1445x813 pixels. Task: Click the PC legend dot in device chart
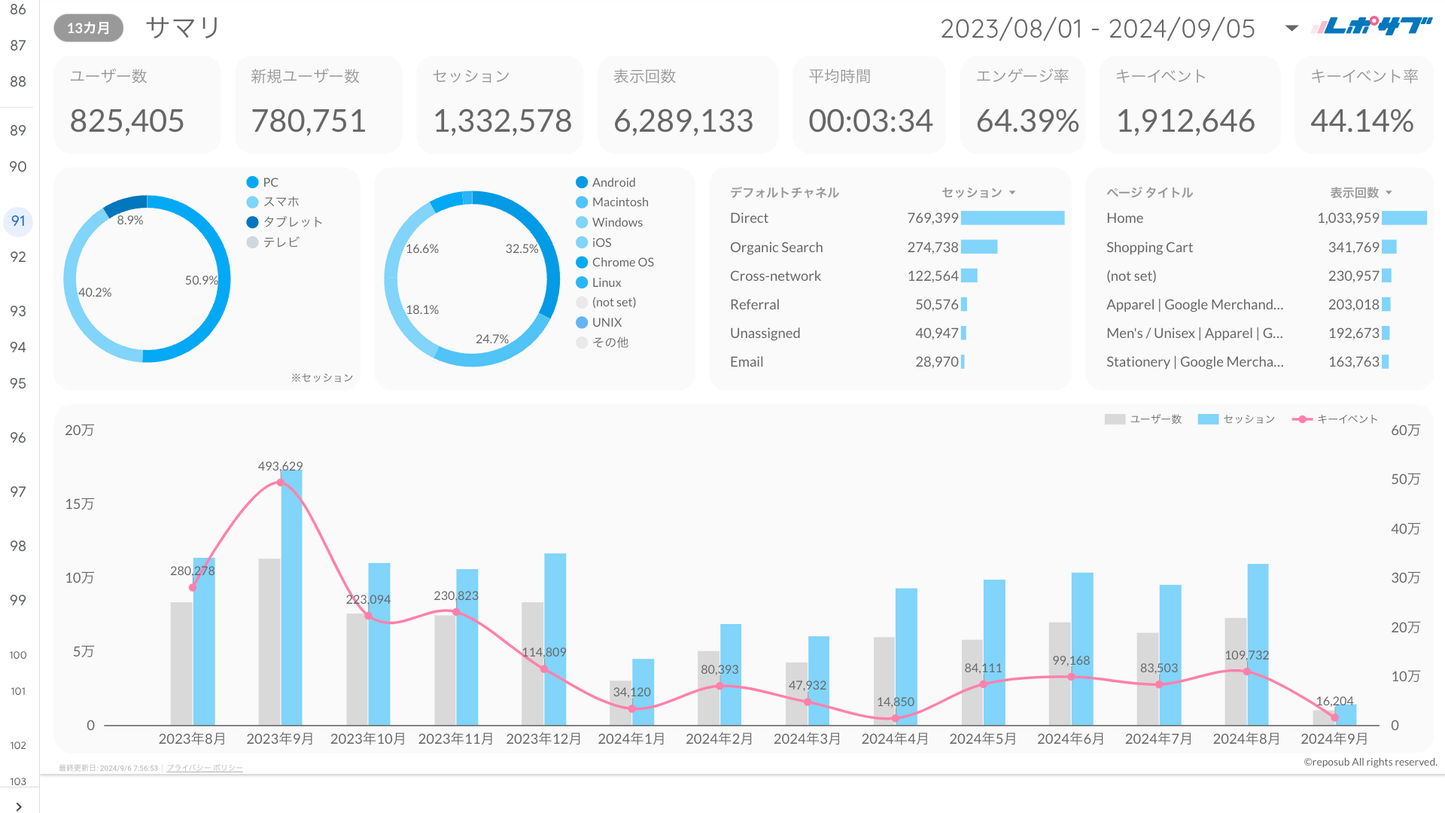(253, 182)
